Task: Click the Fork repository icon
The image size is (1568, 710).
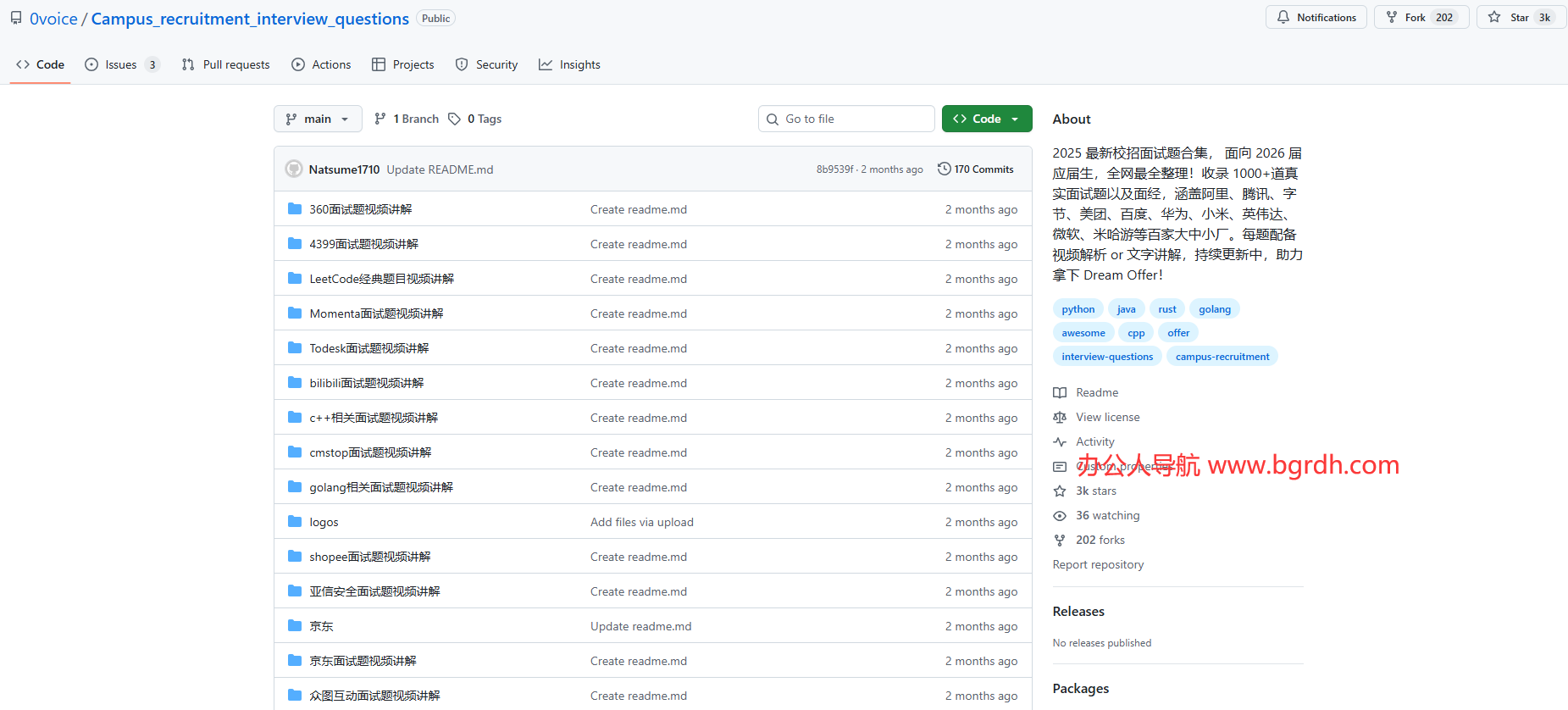Action: click(x=1392, y=18)
